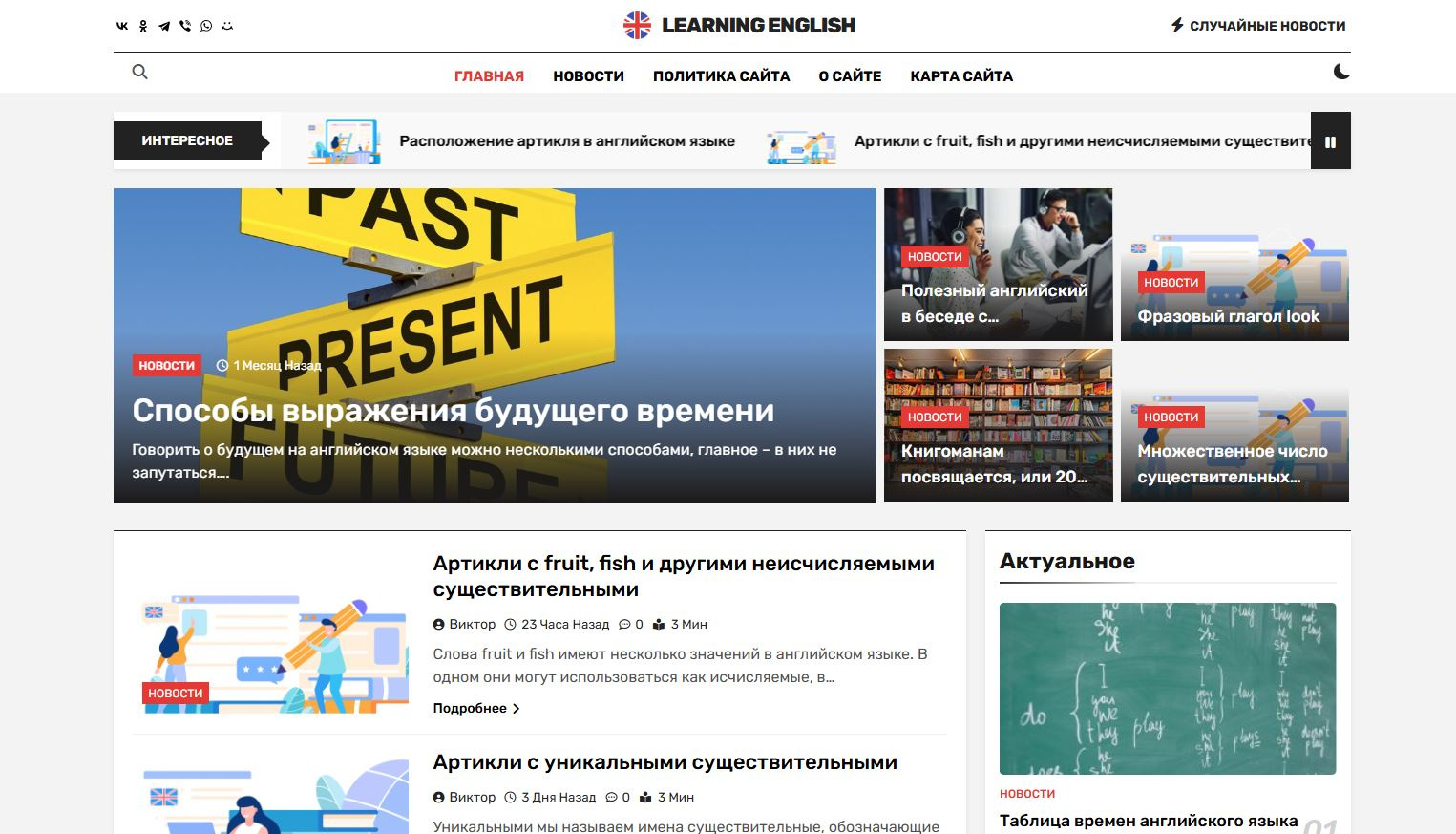The image size is (1456, 834).
Task: Click the 3 Дня Назад timestamp
Action: point(550,798)
